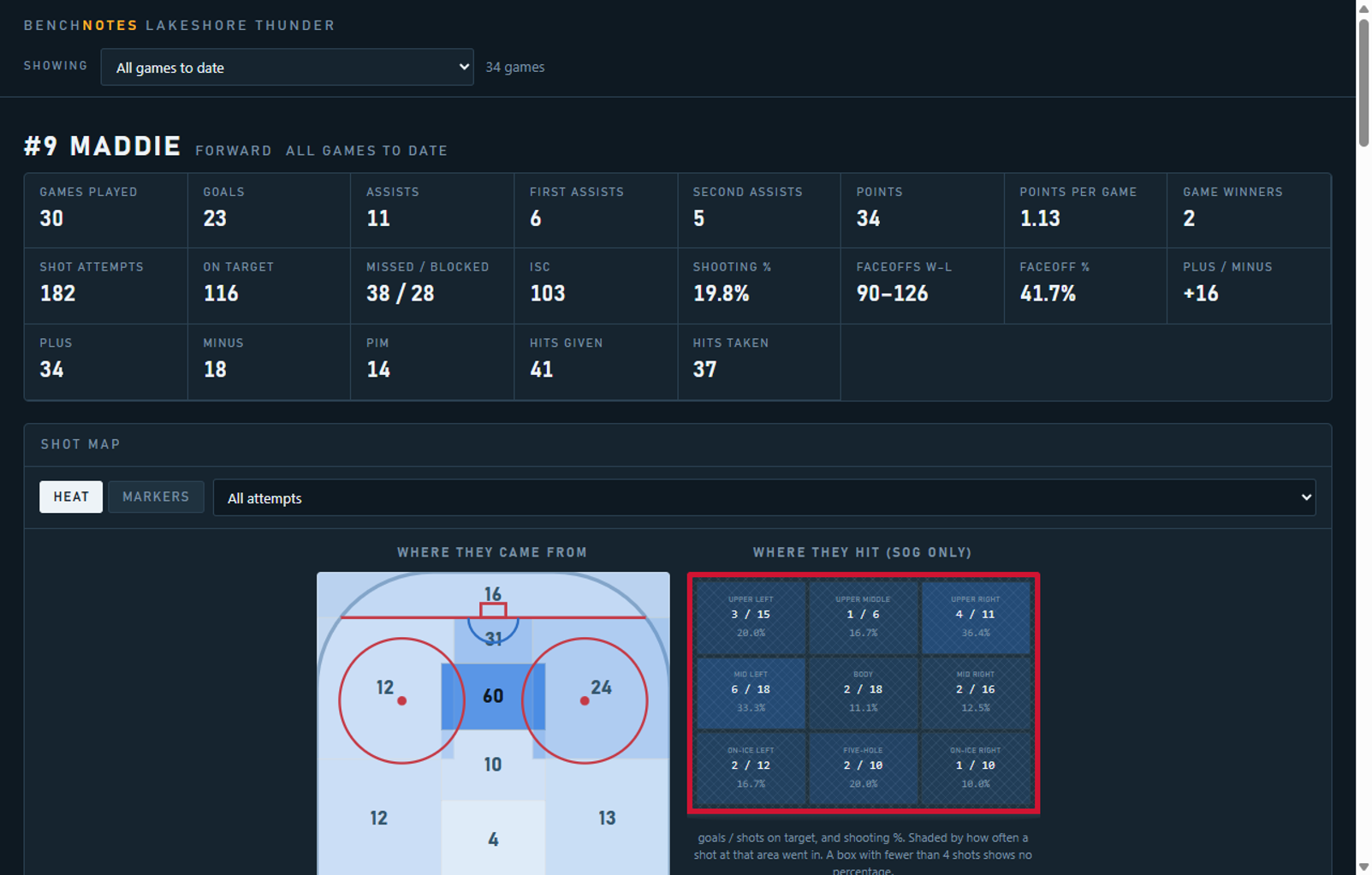Screen dimensions: 1372x875
Task: Open the 'All games to date' dropdown
Action: tap(287, 67)
